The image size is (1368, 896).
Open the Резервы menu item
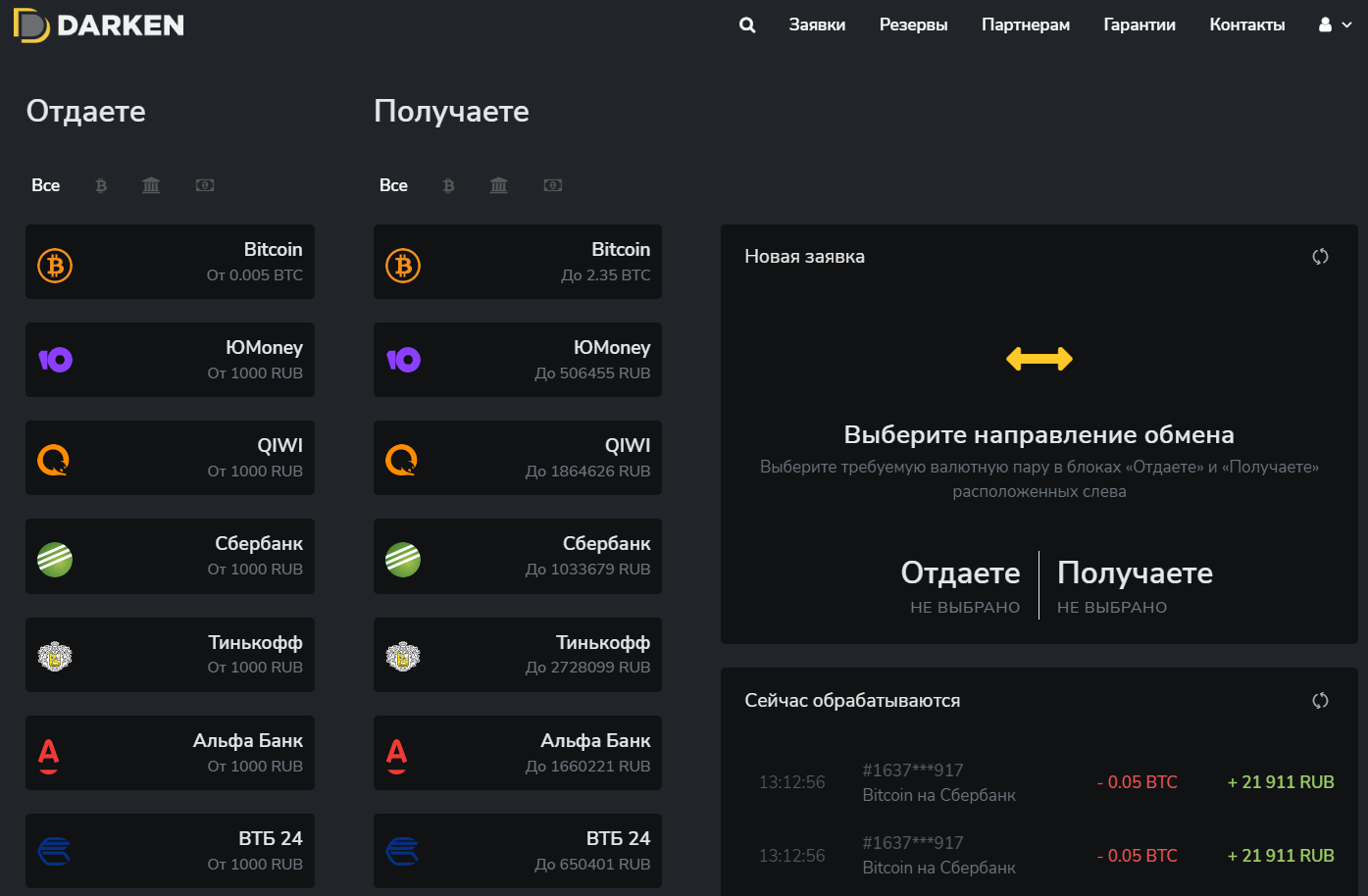(x=913, y=25)
